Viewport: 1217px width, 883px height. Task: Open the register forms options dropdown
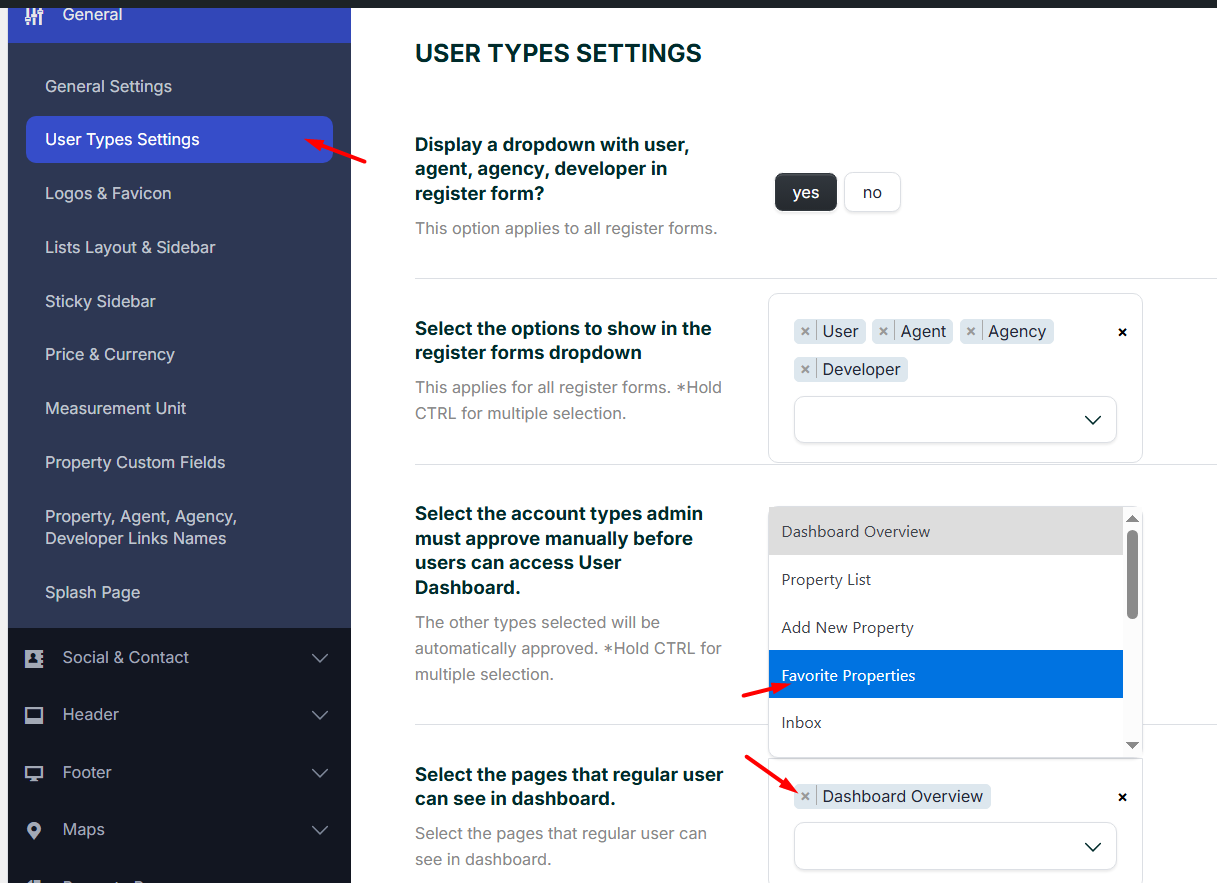tap(955, 420)
